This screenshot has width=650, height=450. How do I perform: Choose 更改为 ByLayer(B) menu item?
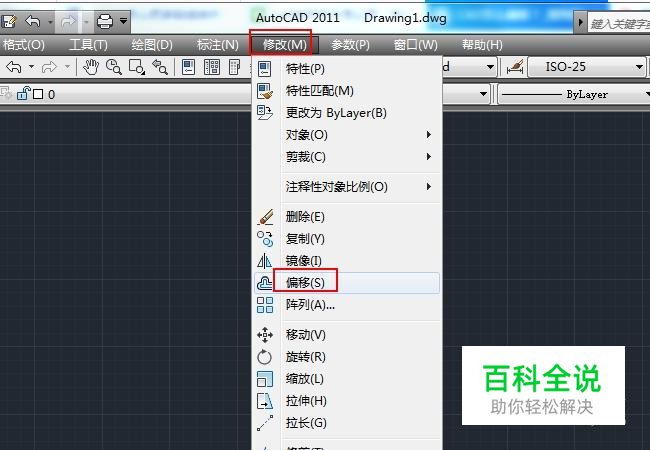coord(347,113)
